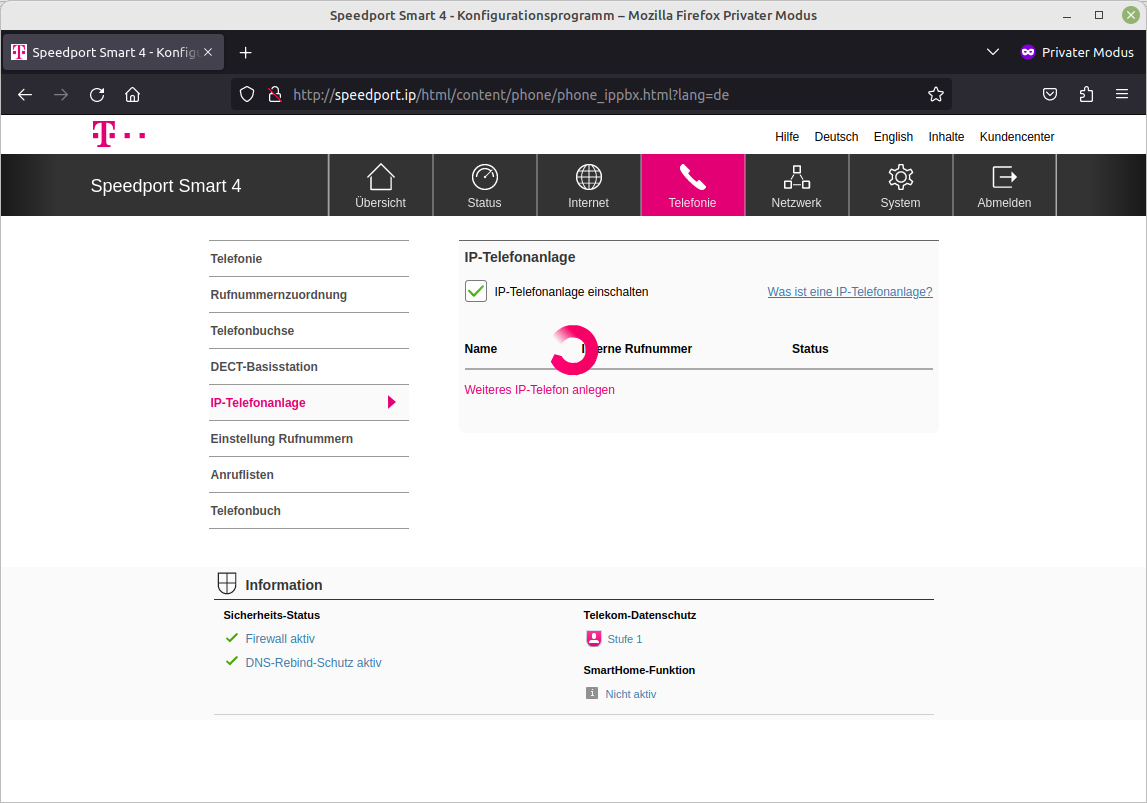The width and height of the screenshot is (1147, 803).
Task: Open DECT-Basisstation in the sidebar
Action: click(309, 366)
